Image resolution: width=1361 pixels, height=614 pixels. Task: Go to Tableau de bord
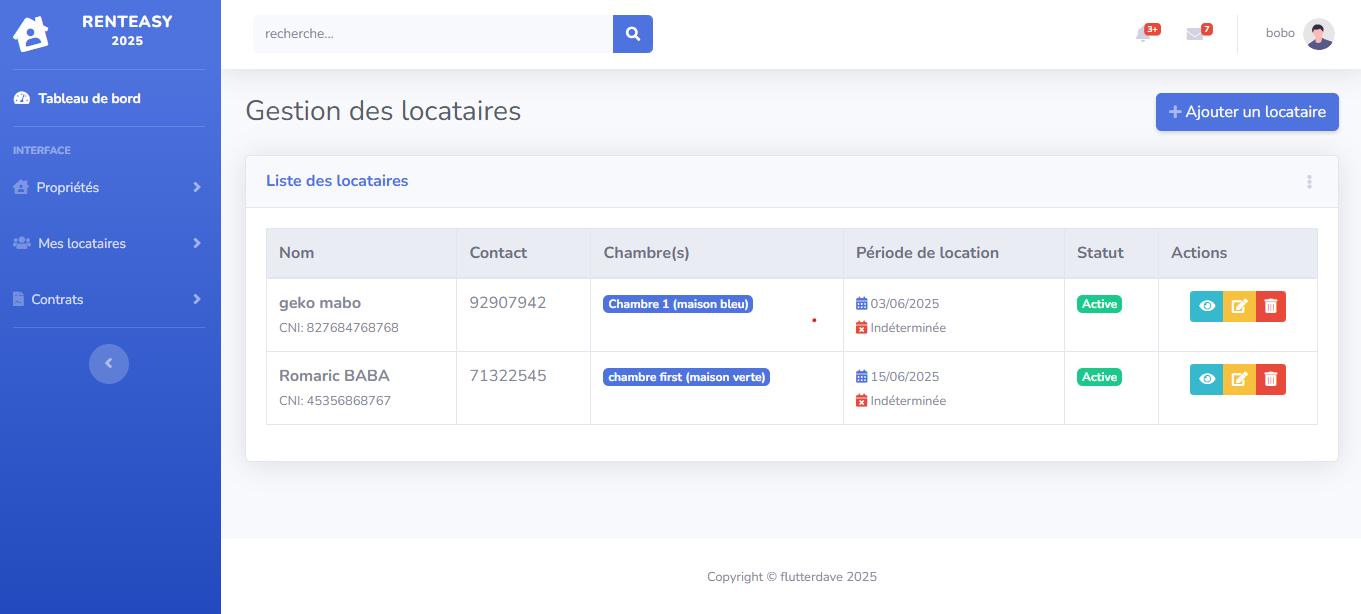click(x=77, y=98)
